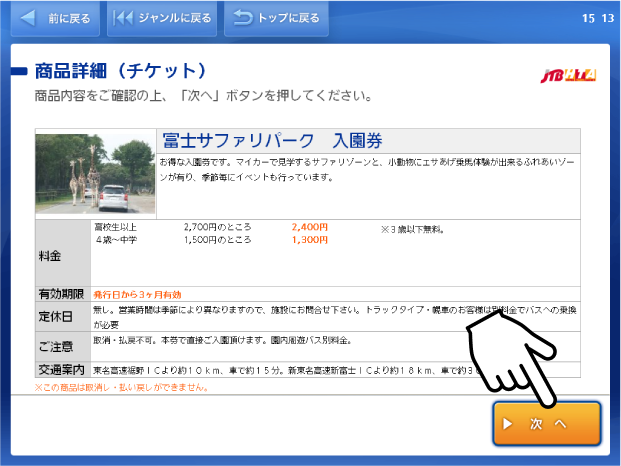
Task: Click the 商品詳細（チケット） heading
Action: (121, 71)
